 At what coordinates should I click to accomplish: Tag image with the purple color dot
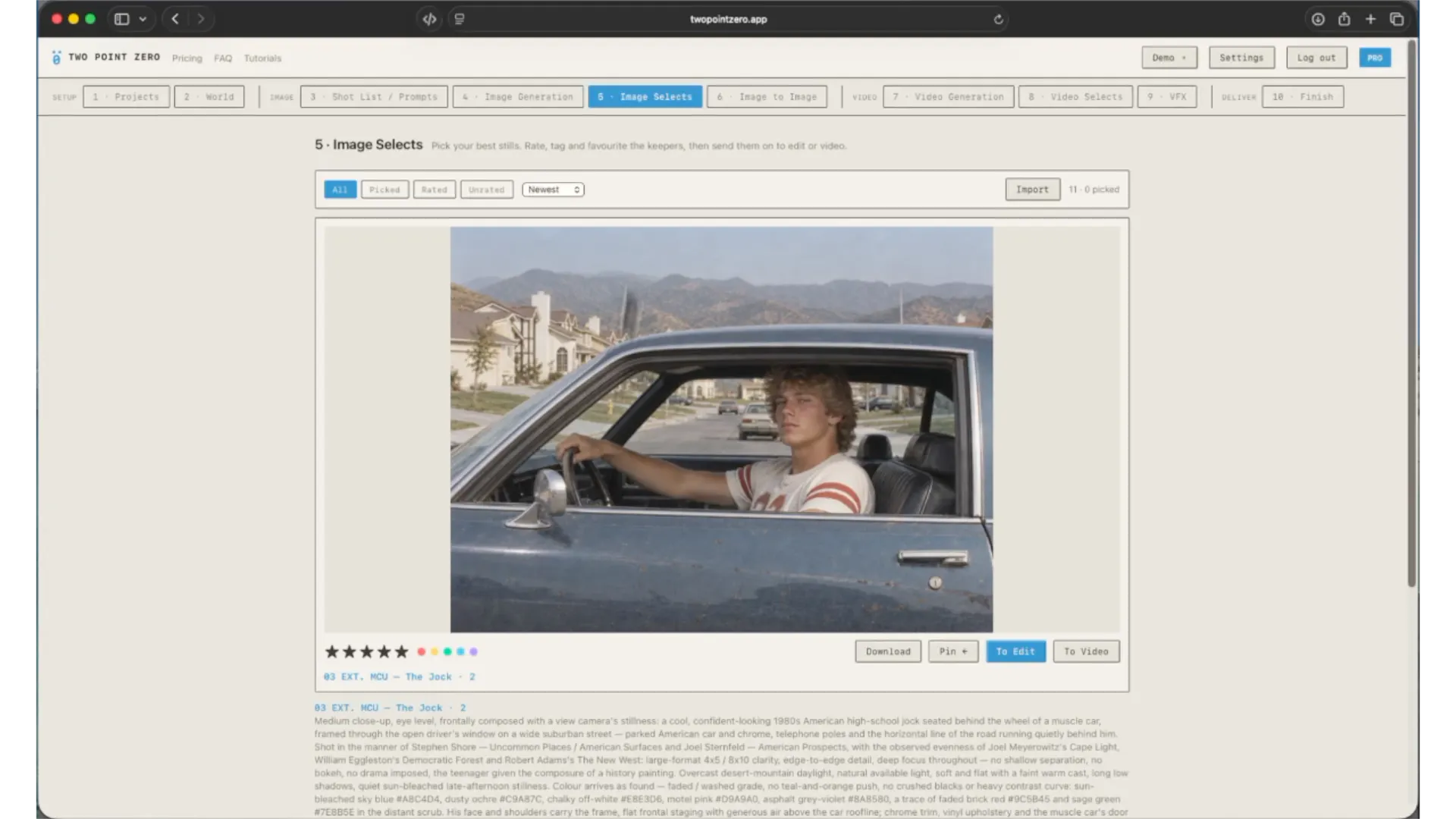[473, 651]
